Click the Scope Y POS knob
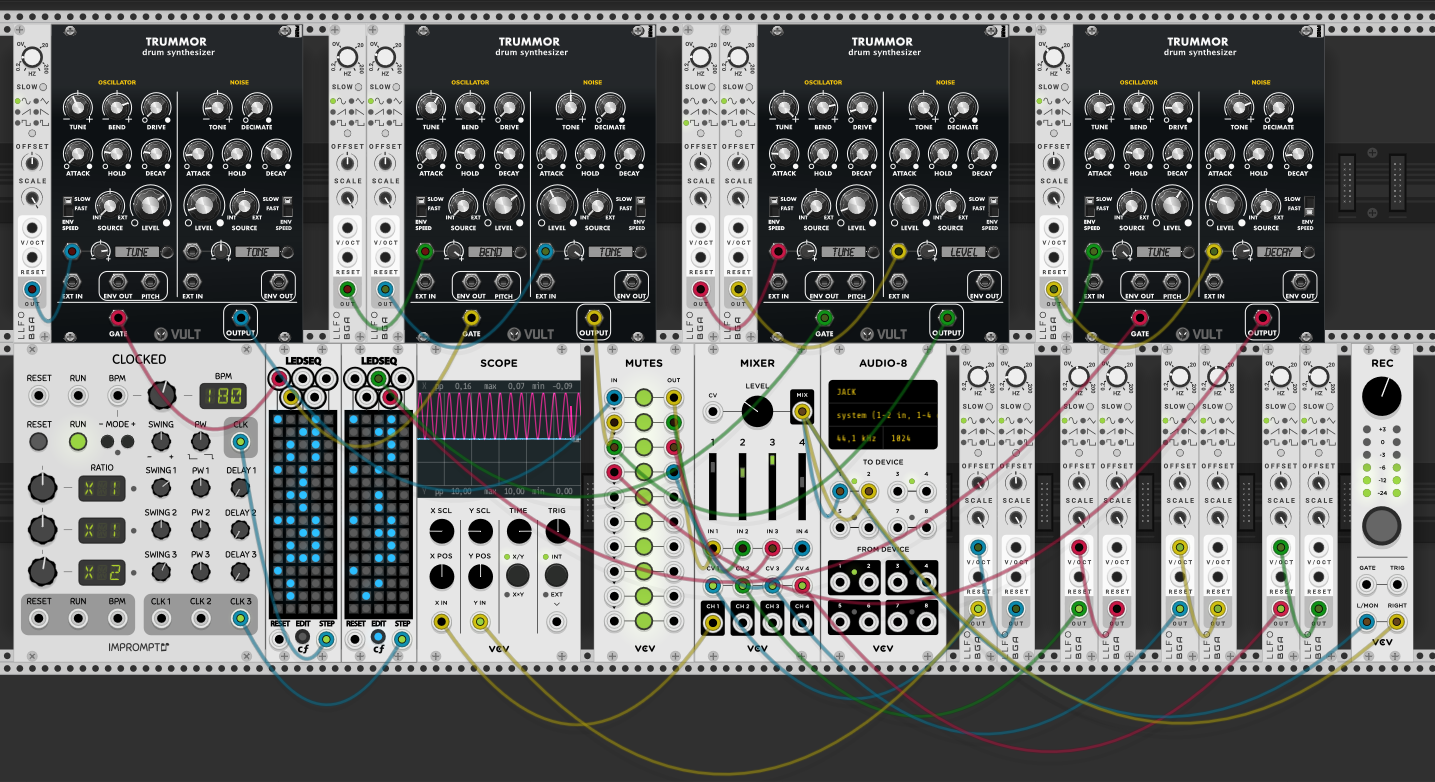 (480, 576)
